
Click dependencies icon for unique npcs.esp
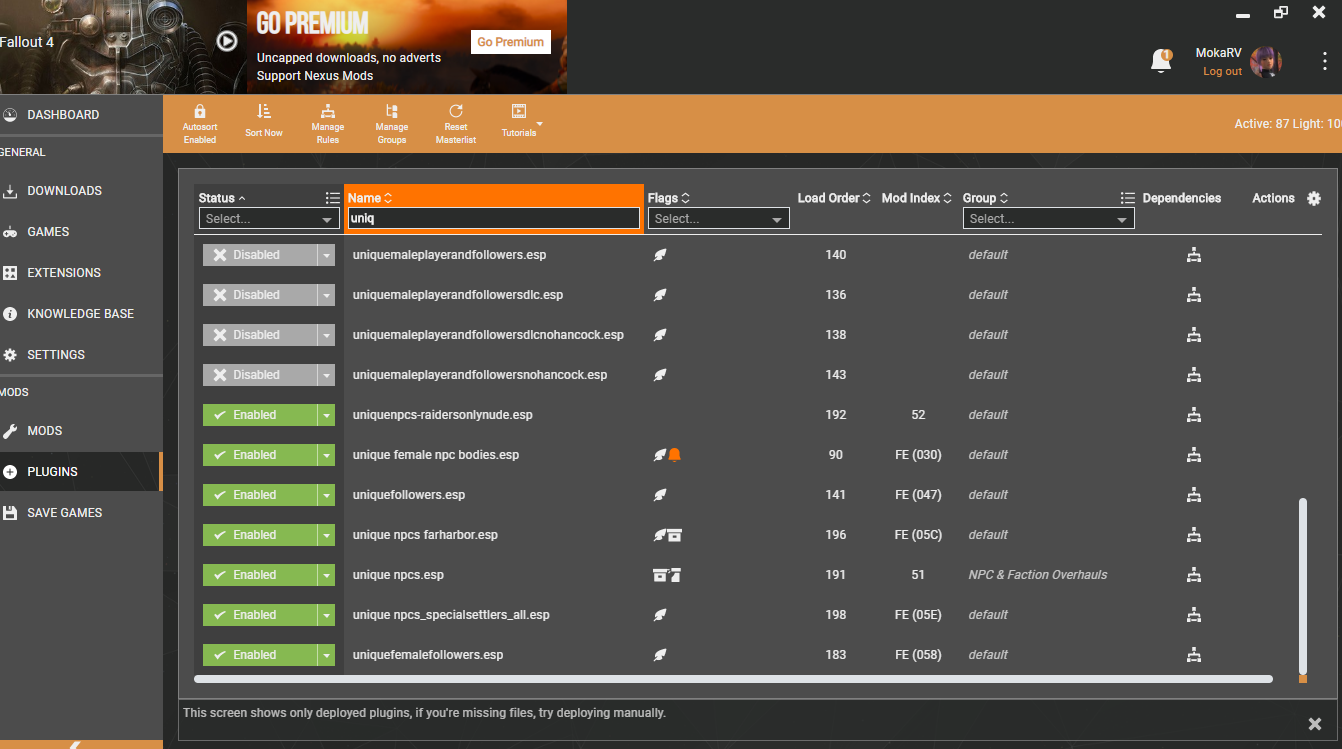tap(1193, 575)
